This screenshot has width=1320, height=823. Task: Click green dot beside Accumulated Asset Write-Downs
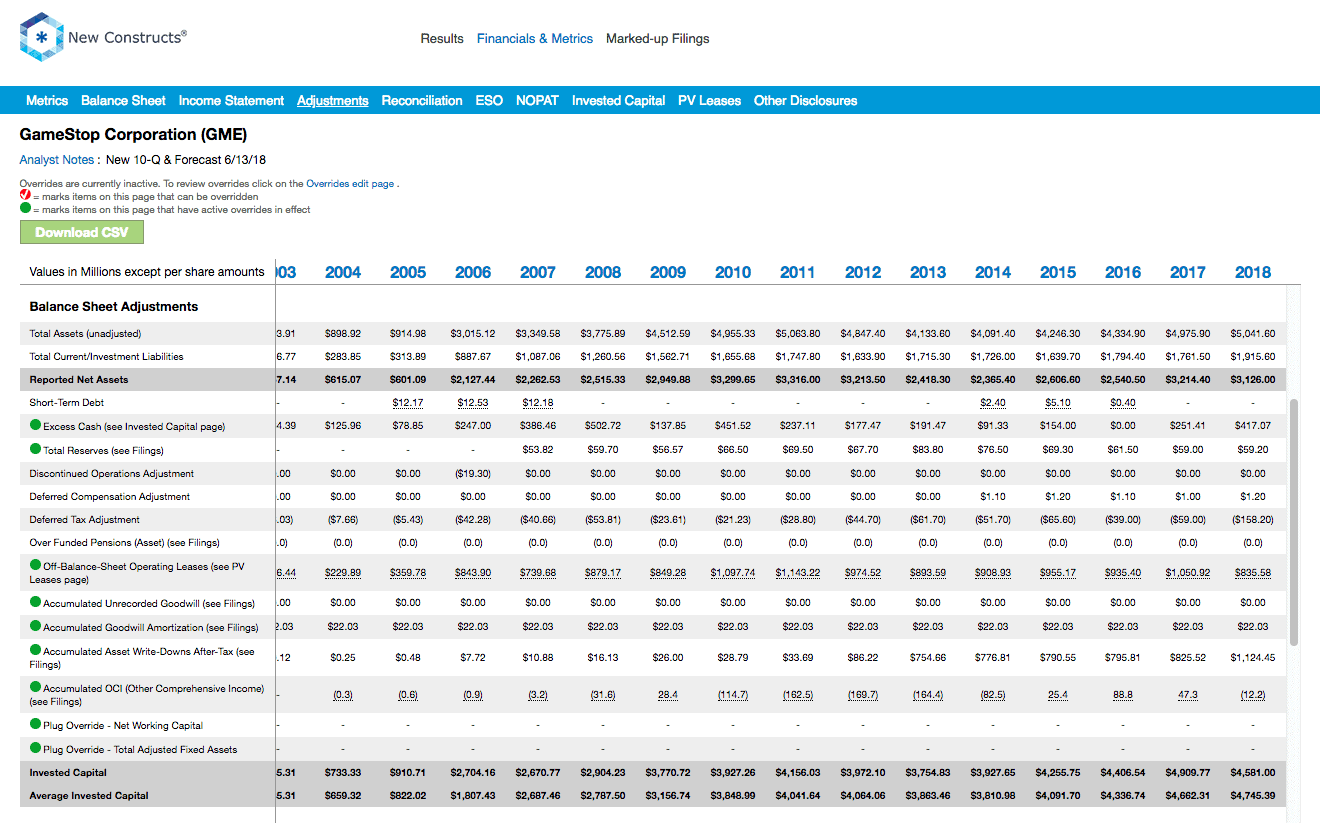tap(36, 650)
